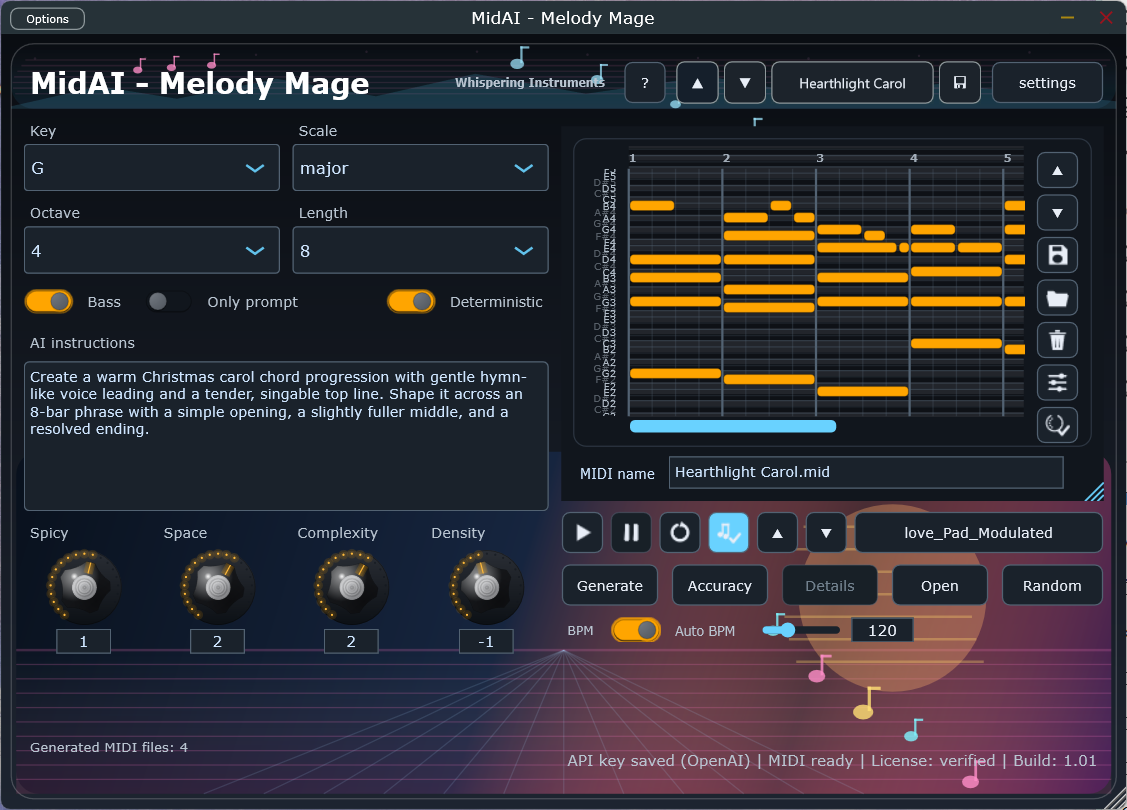Screen dimensions: 1127x810
Task: Minimize the MidAI window
Action: point(1067,17)
